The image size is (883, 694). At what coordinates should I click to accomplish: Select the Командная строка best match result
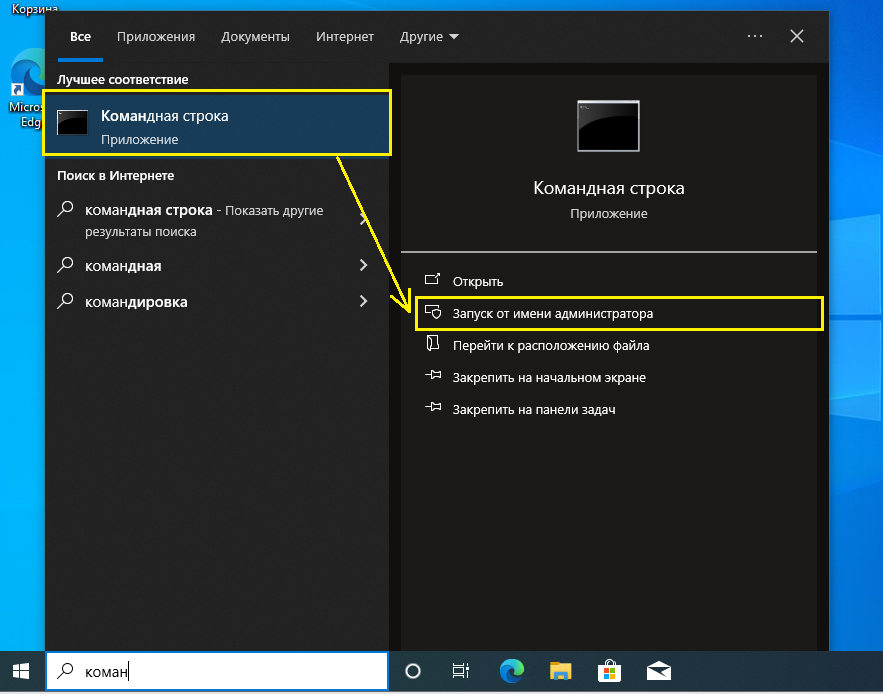(217, 123)
